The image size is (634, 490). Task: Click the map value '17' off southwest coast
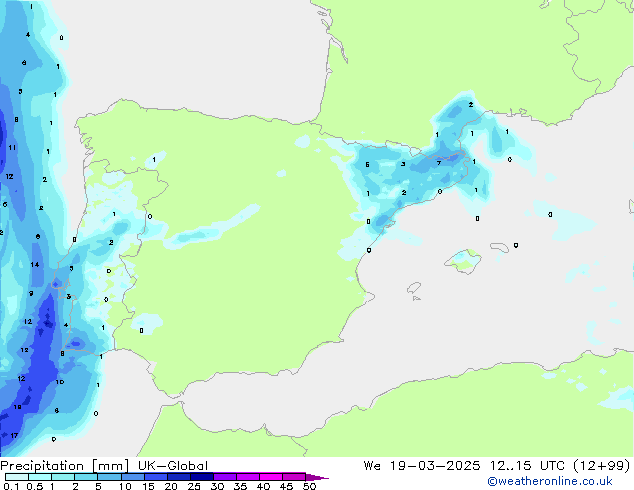[x=14, y=435]
